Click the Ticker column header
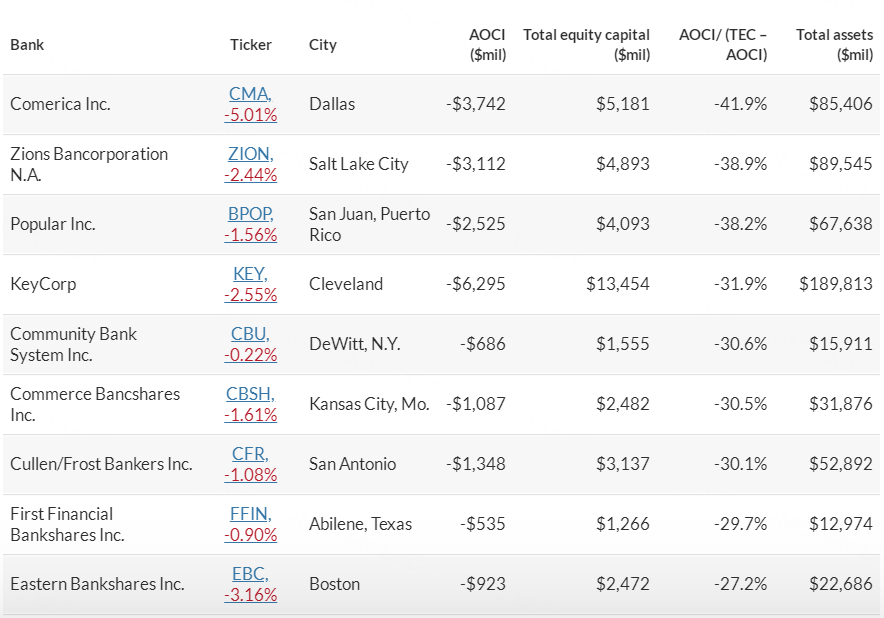 click(x=250, y=45)
